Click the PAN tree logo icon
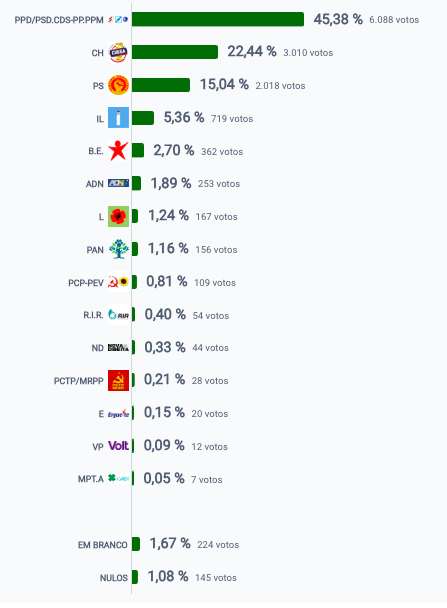447x608 pixels. click(118, 249)
